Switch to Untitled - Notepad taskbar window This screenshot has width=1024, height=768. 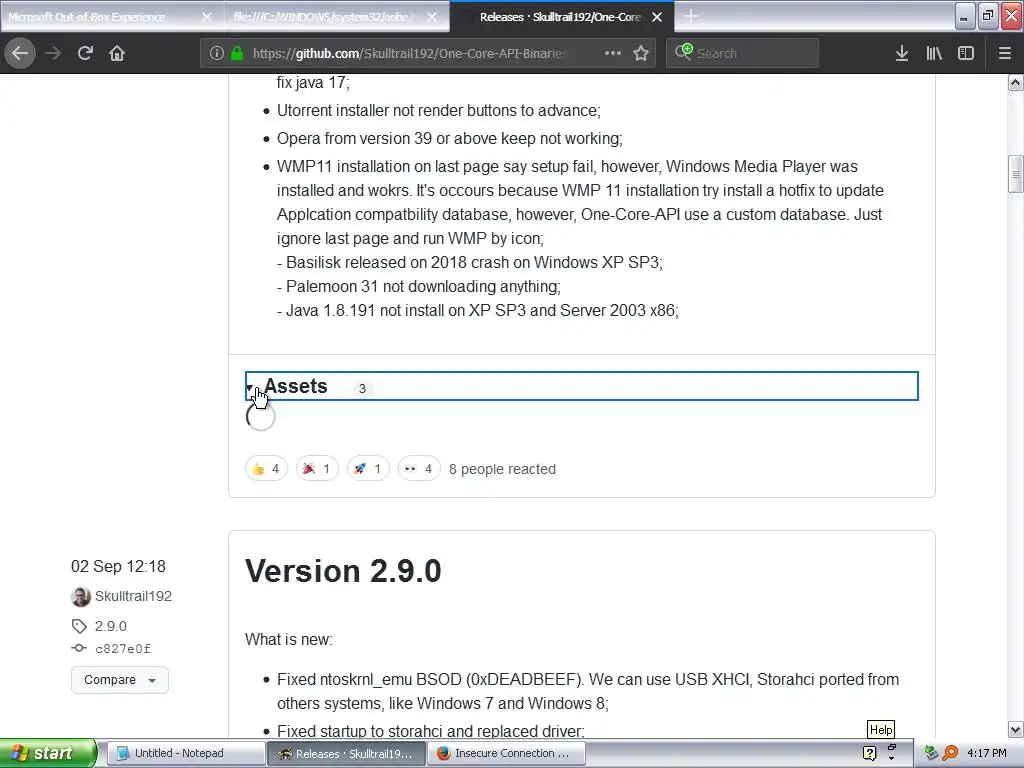(x=185, y=753)
